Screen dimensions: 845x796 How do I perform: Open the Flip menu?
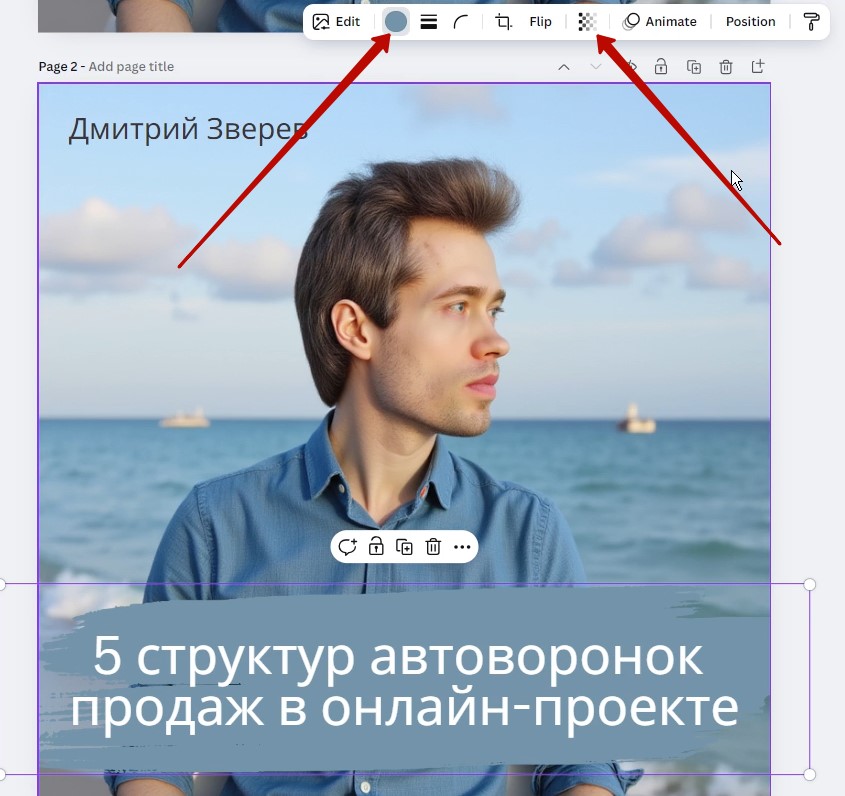click(540, 22)
